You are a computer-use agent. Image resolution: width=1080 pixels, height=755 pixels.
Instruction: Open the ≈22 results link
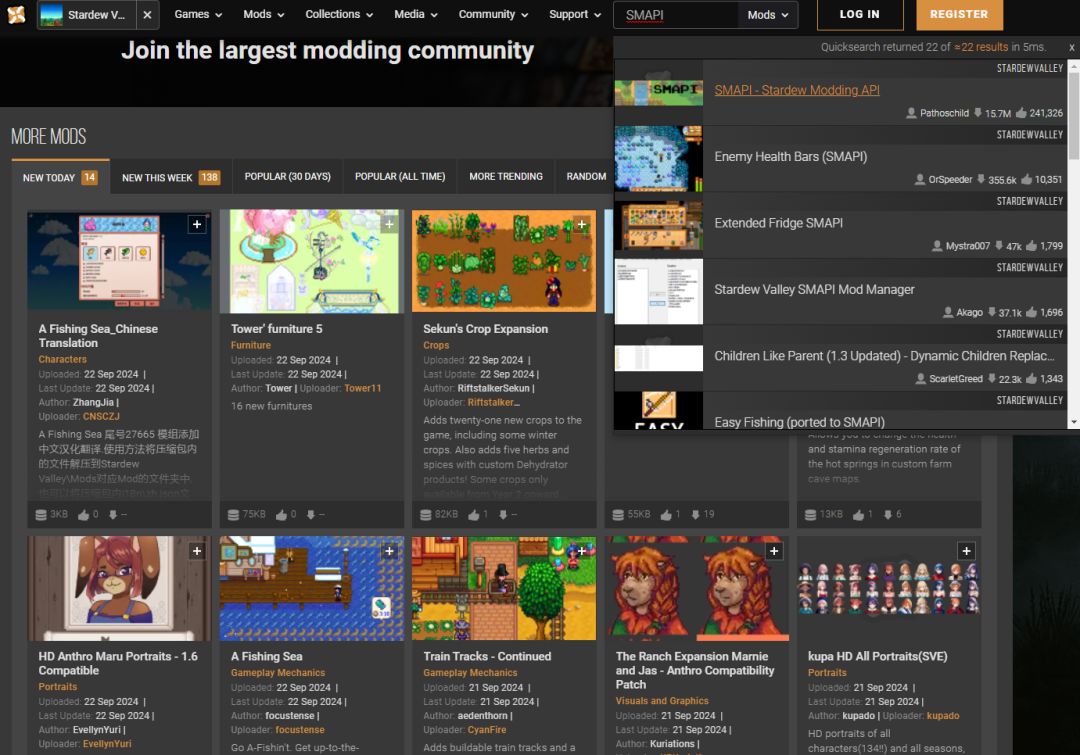pos(981,47)
